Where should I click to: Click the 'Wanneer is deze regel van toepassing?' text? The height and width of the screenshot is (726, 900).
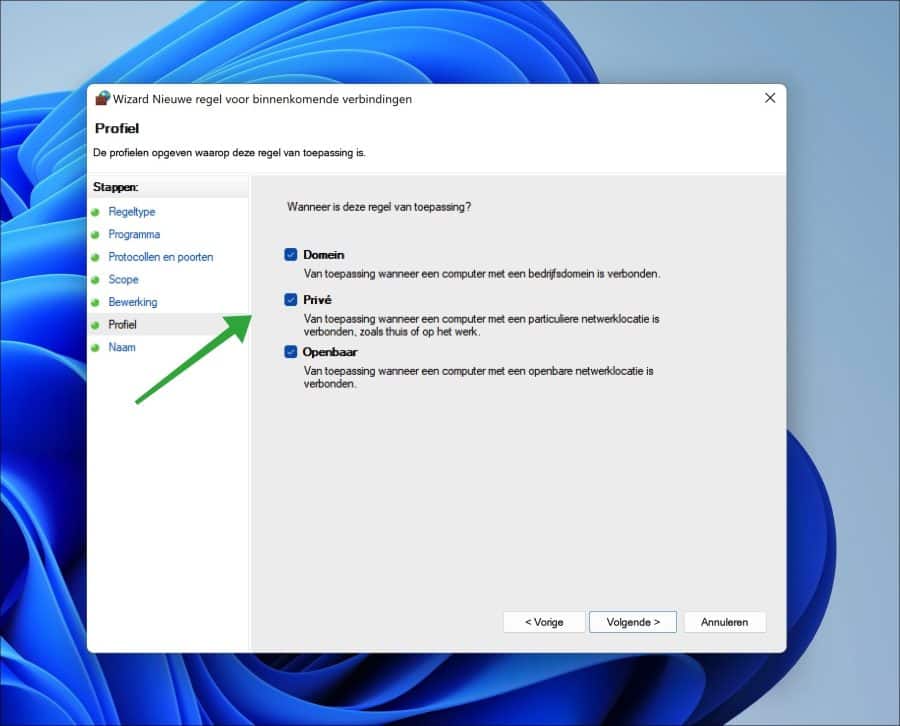[379, 207]
